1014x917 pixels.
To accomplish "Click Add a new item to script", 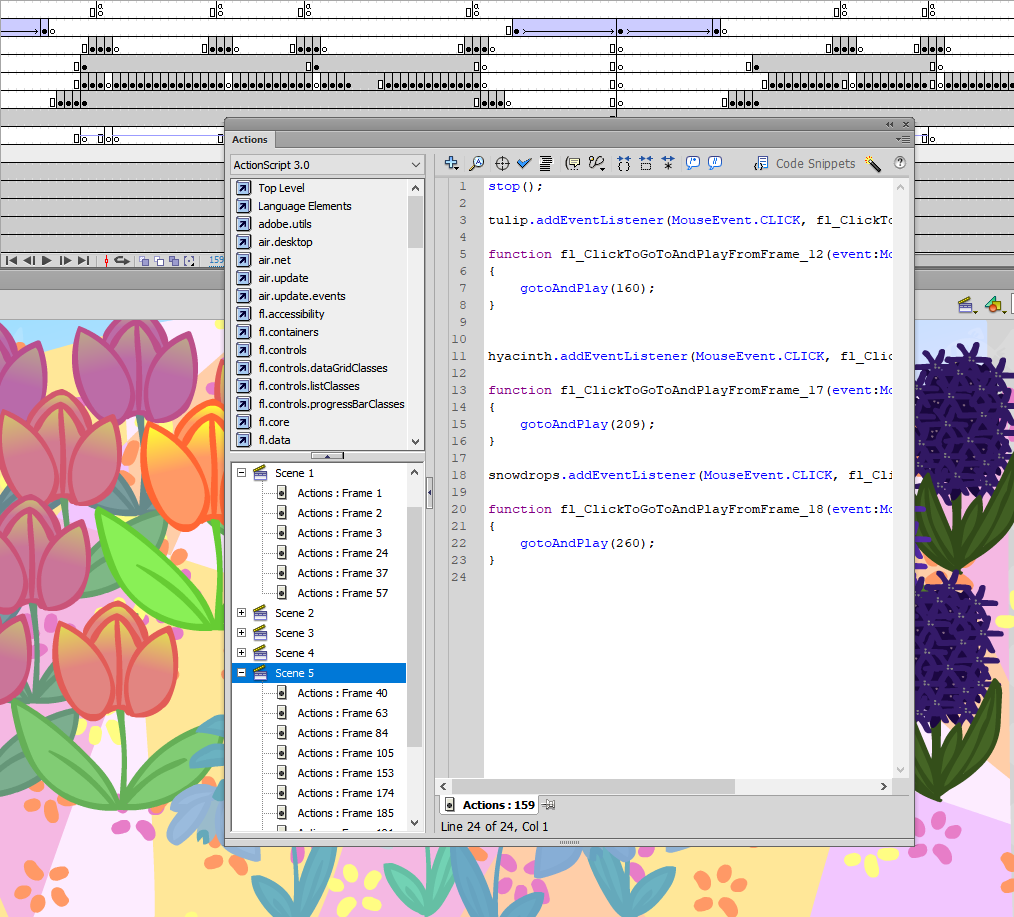I will [x=451, y=163].
